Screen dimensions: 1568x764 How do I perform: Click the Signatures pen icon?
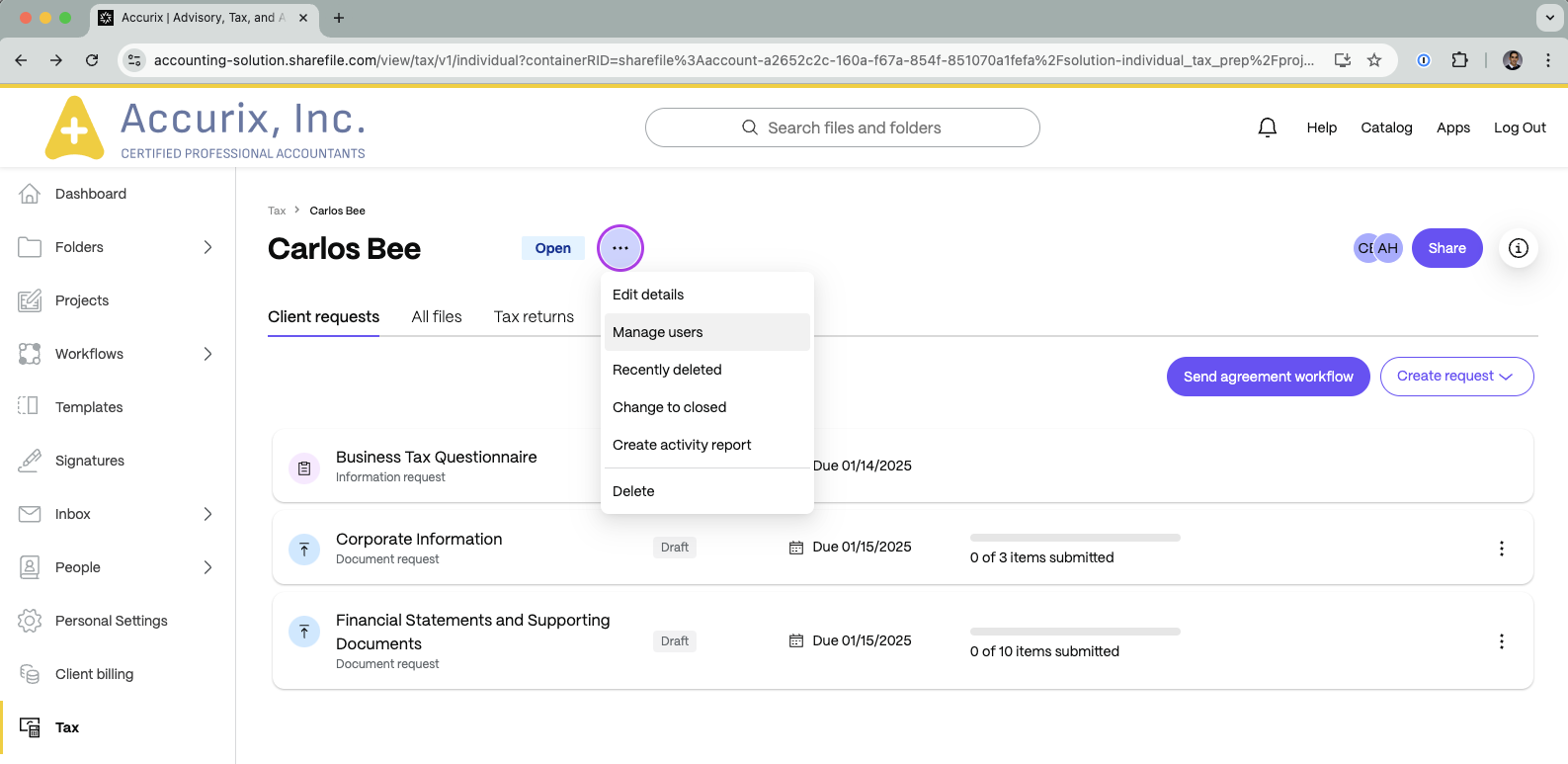(30, 460)
